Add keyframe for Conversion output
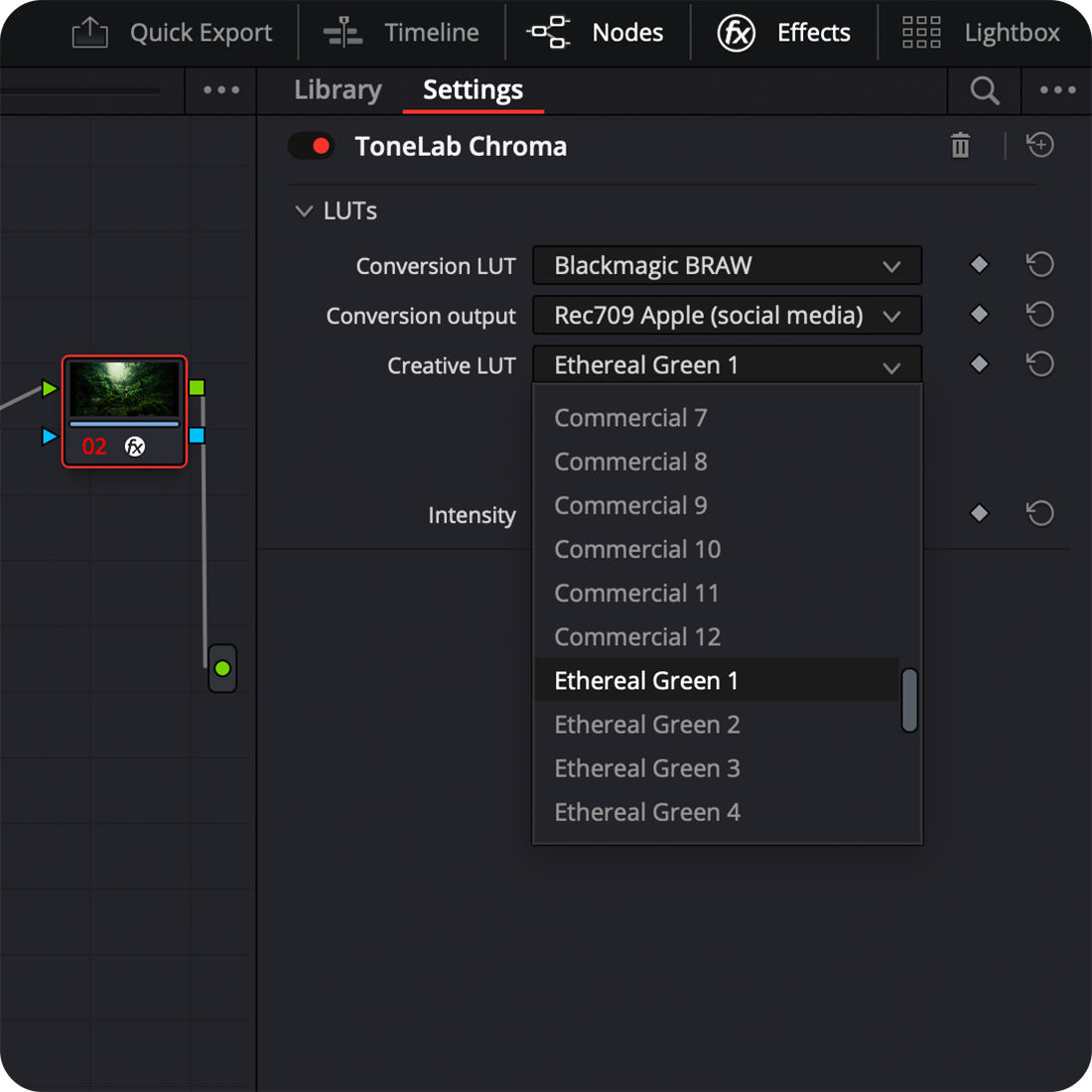Image resolution: width=1092 pixels, height=1092 pixels. coord(979,315)
